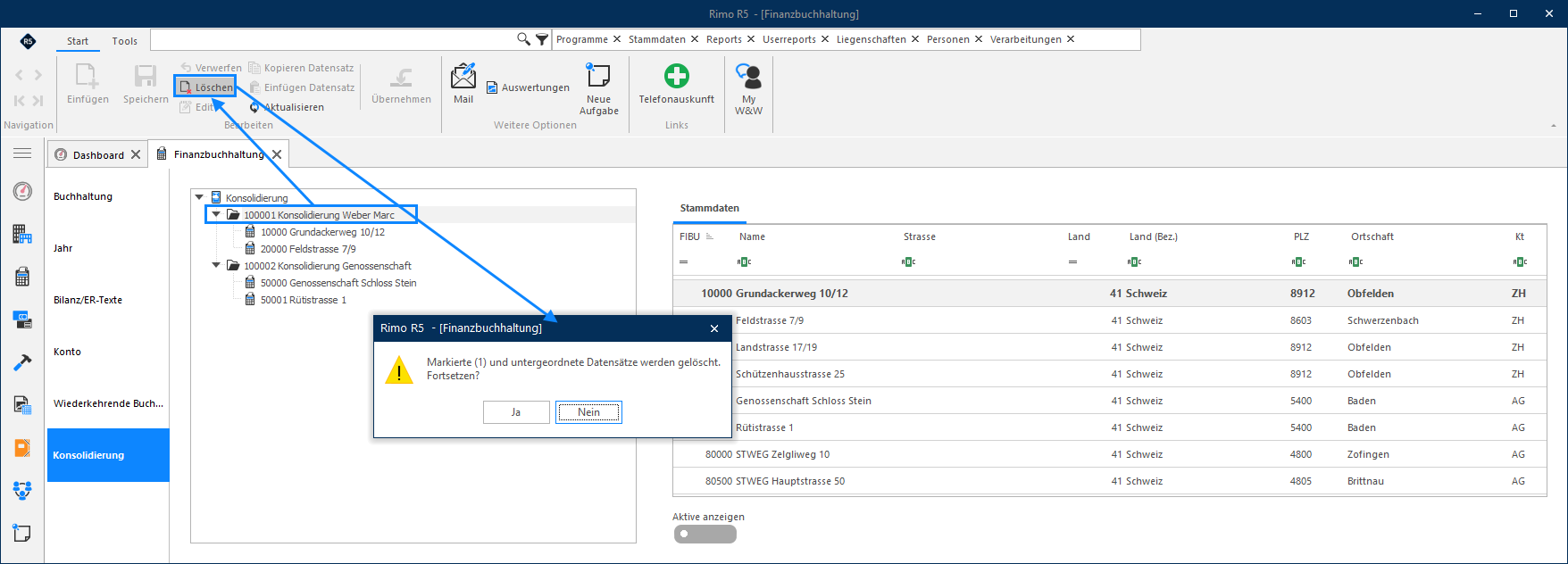This screenshot has width=1568, height=564.
Task: Select tree item 50001 Rütistrasse 1
Action: point(303,300)
